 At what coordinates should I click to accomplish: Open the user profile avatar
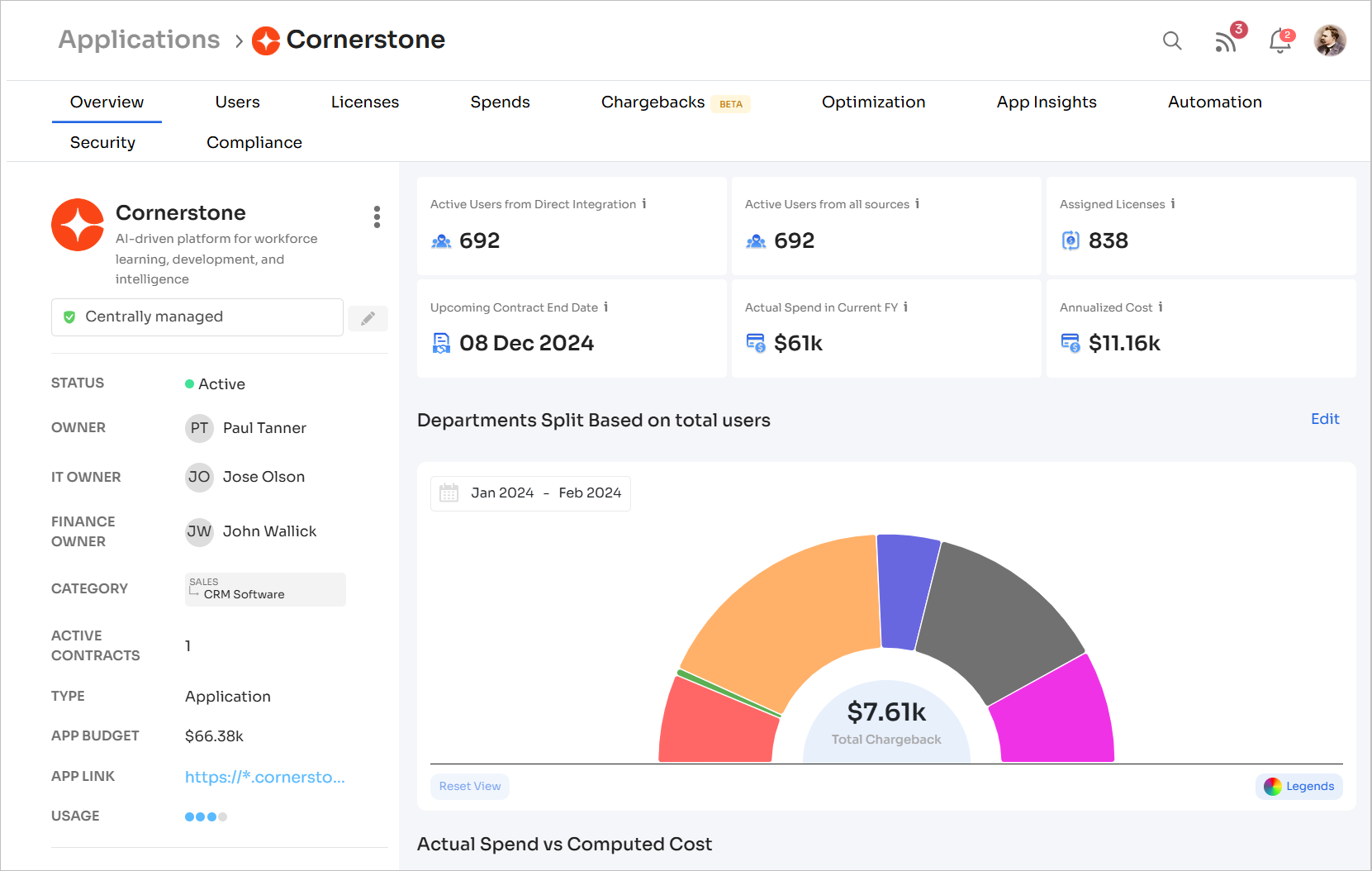click(1330, 40)
